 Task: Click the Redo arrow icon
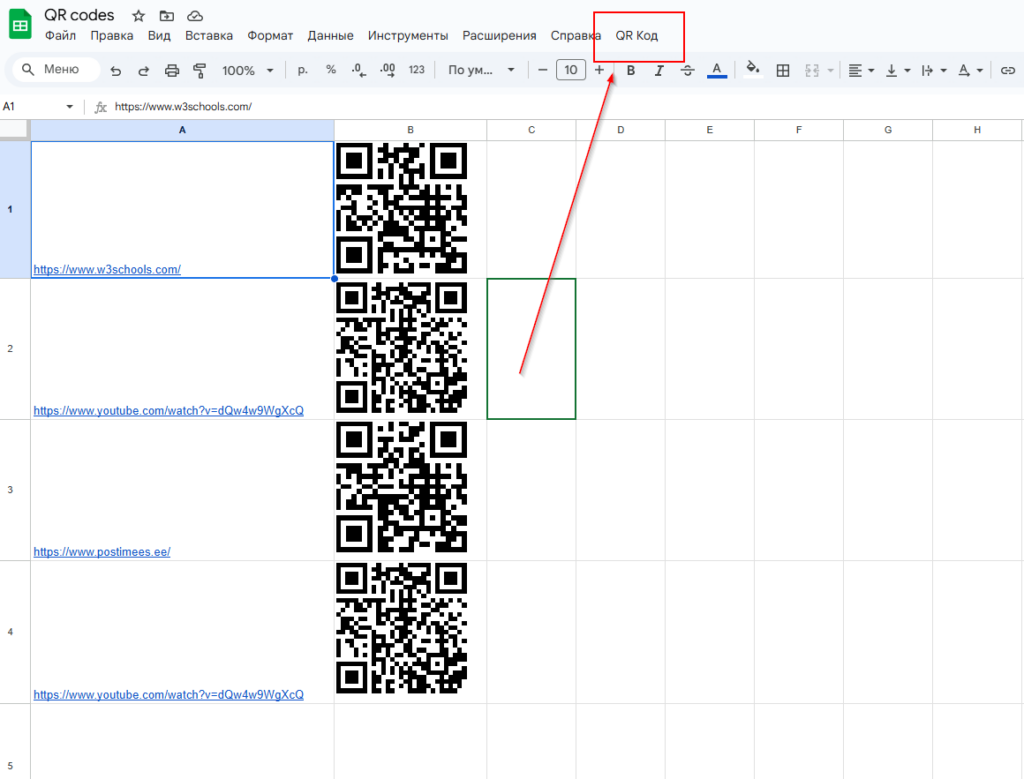pos(143,70)
